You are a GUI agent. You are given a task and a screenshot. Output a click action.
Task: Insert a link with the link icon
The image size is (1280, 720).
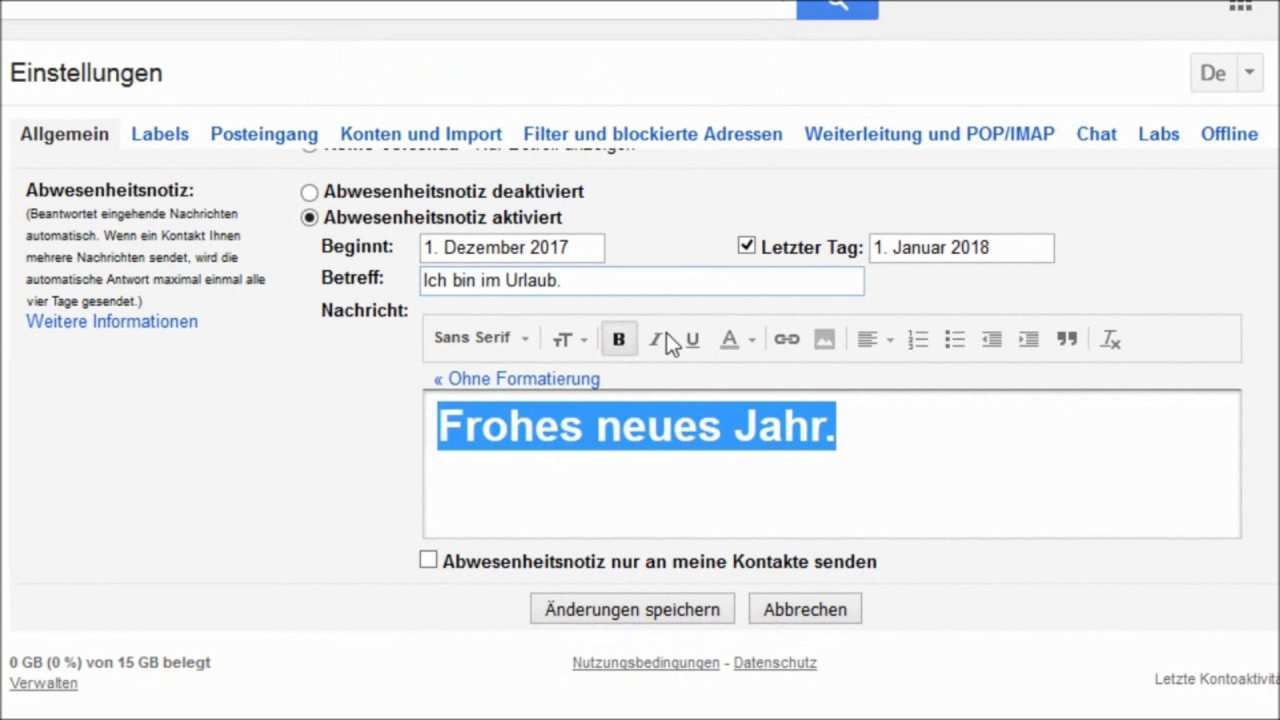click(787, 340)
